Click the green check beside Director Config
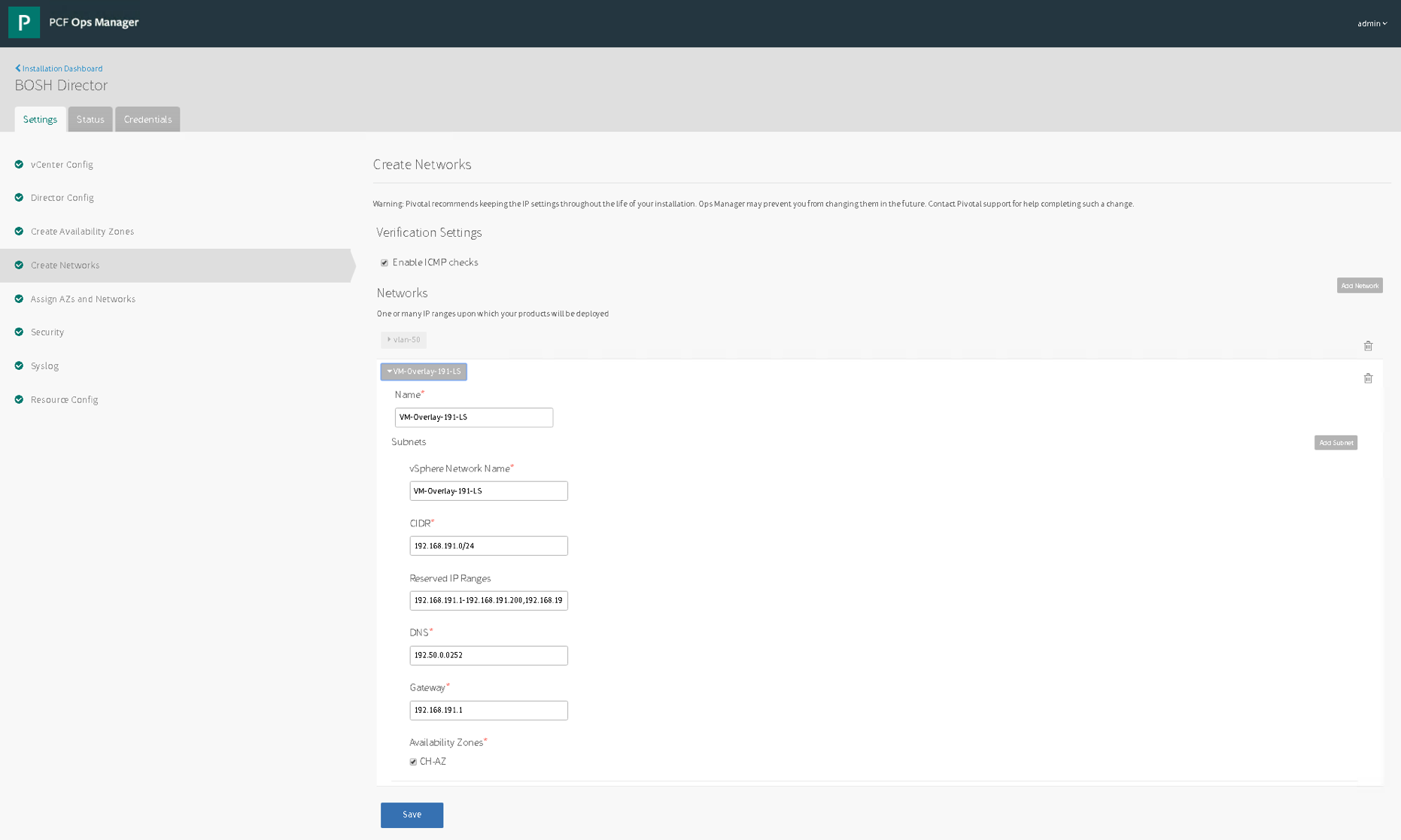Image resolution: width=1401 pixels, height=840 pixels. (x=20, y=198)
